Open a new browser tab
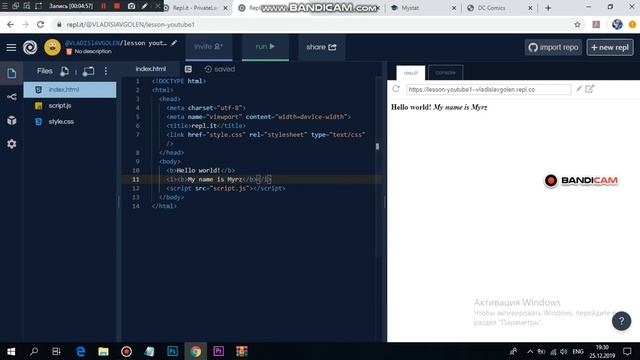The width and height of the screenshot is (640, 360). tap(548, 8)
